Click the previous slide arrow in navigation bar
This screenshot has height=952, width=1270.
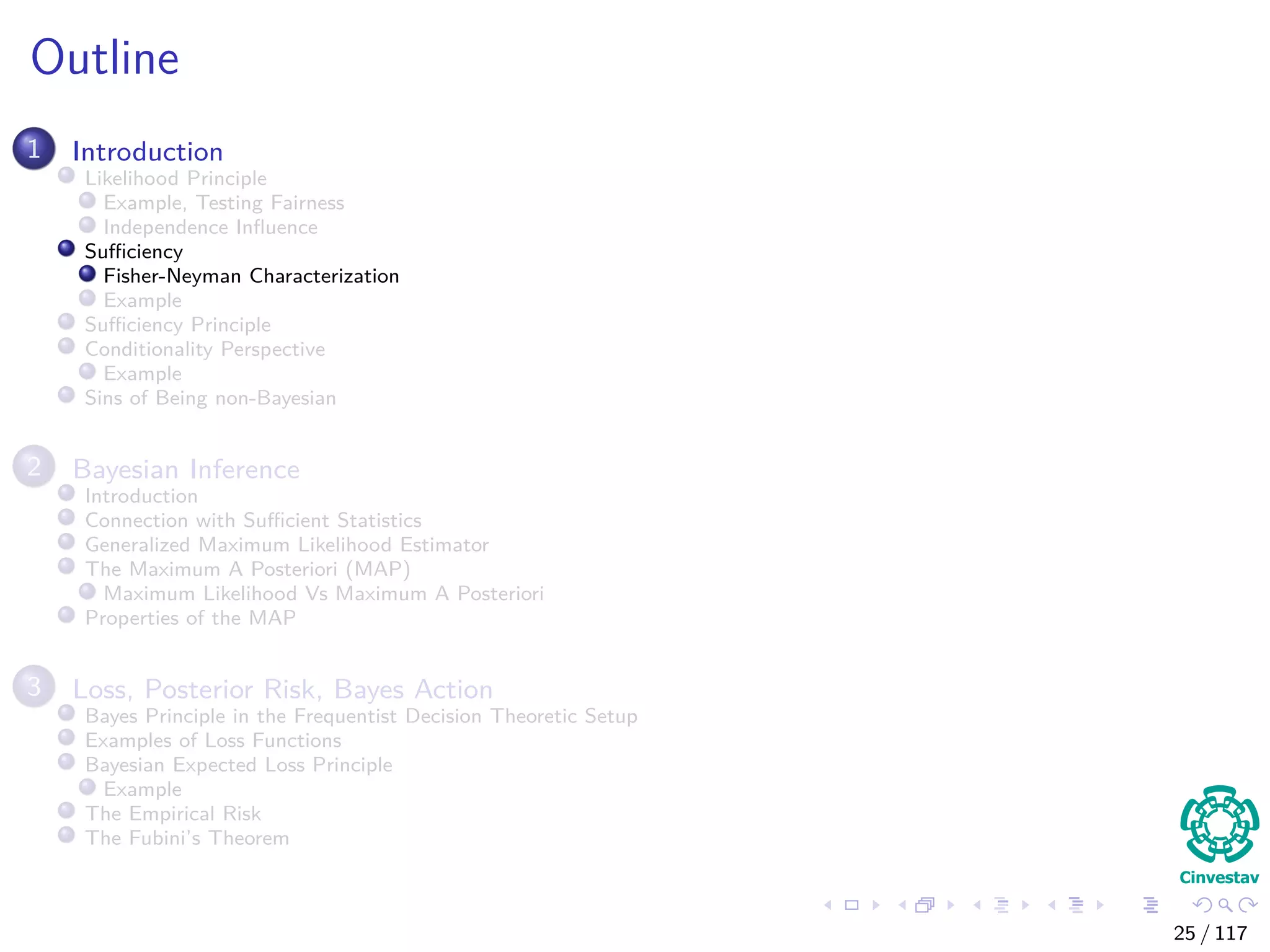(828, 906)
